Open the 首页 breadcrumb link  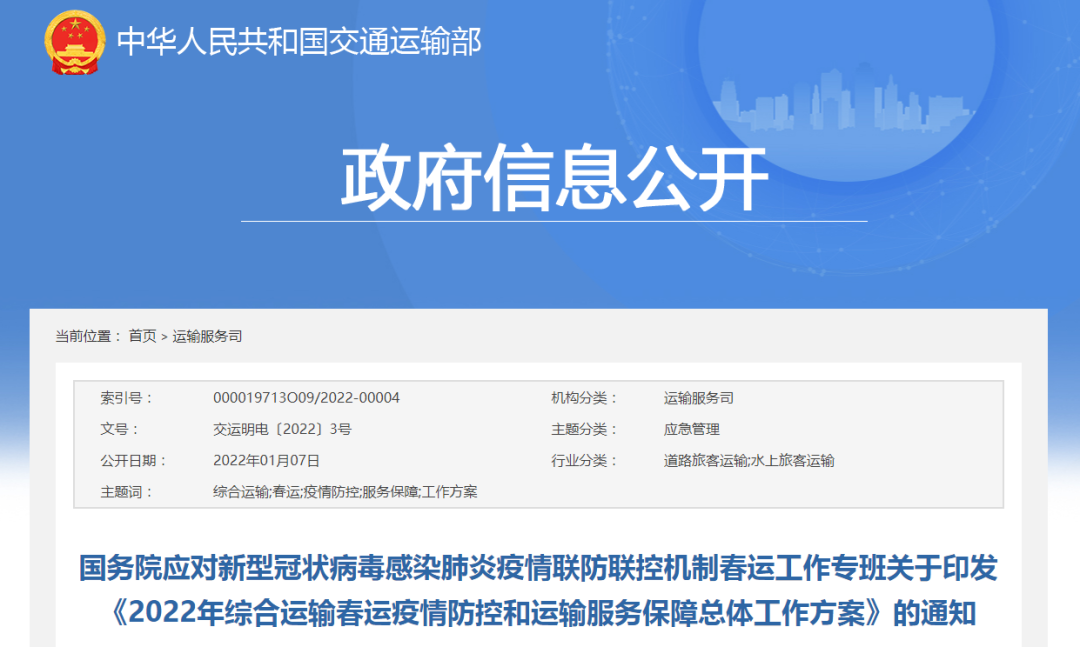pyautogui.click(x=143, y=336)
